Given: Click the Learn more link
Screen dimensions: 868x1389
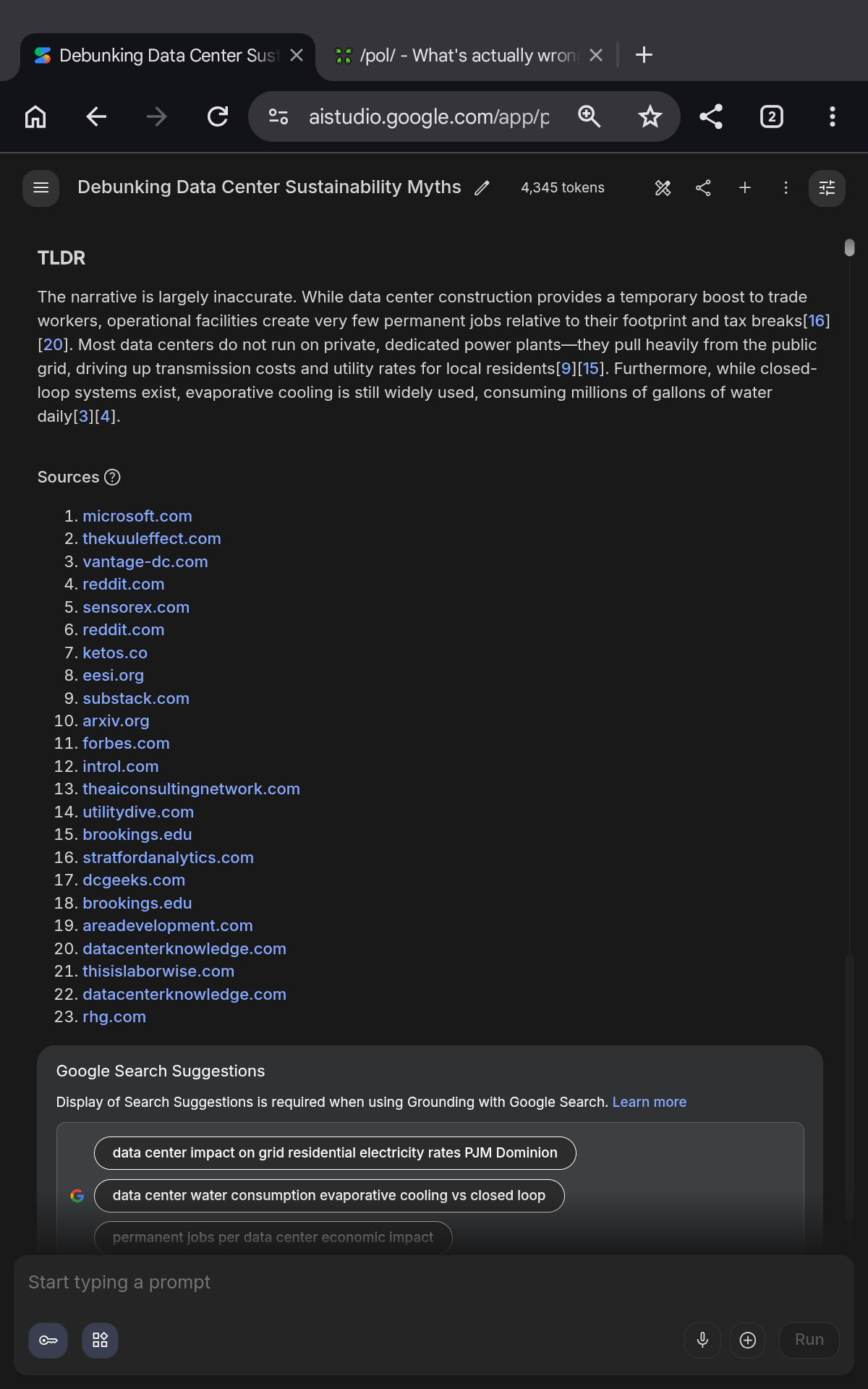Looking at the screenshot, I should pyautogui.click(x=650, y=1102).
